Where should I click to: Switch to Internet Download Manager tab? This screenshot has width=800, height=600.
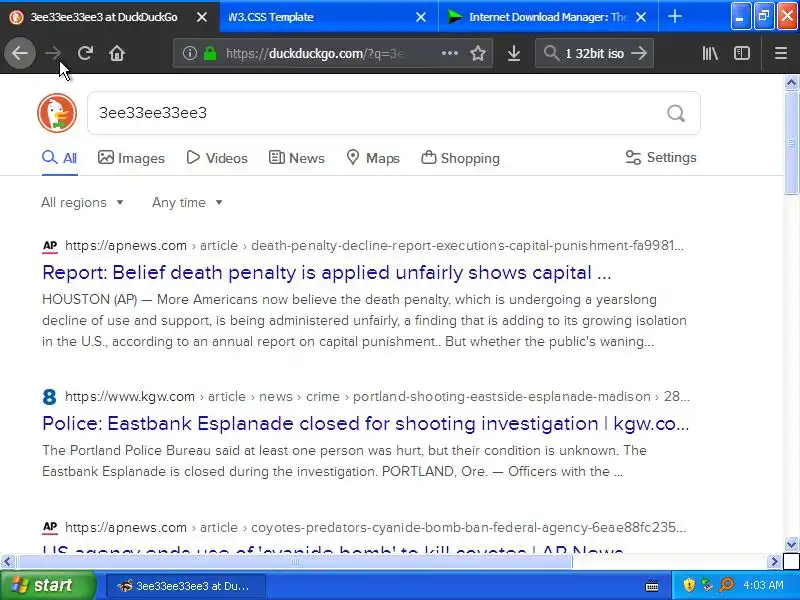(x=548, y=17)
